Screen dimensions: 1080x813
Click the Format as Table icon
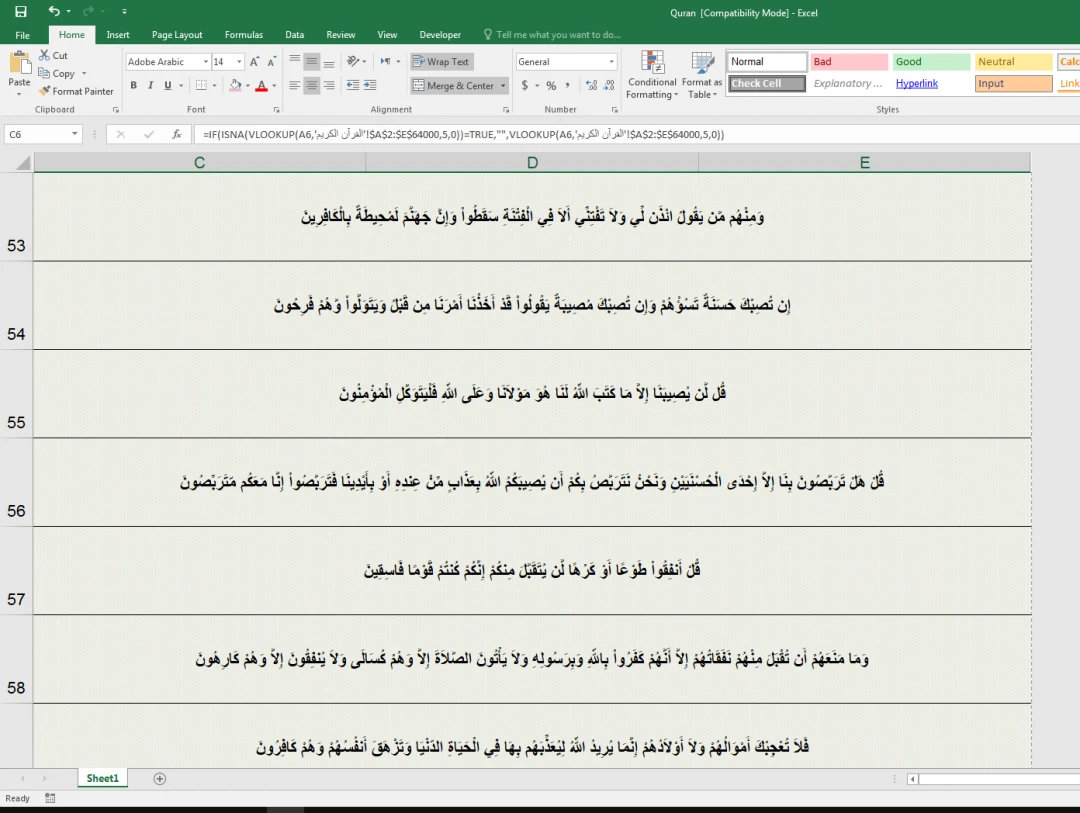[x=703, y=75]
